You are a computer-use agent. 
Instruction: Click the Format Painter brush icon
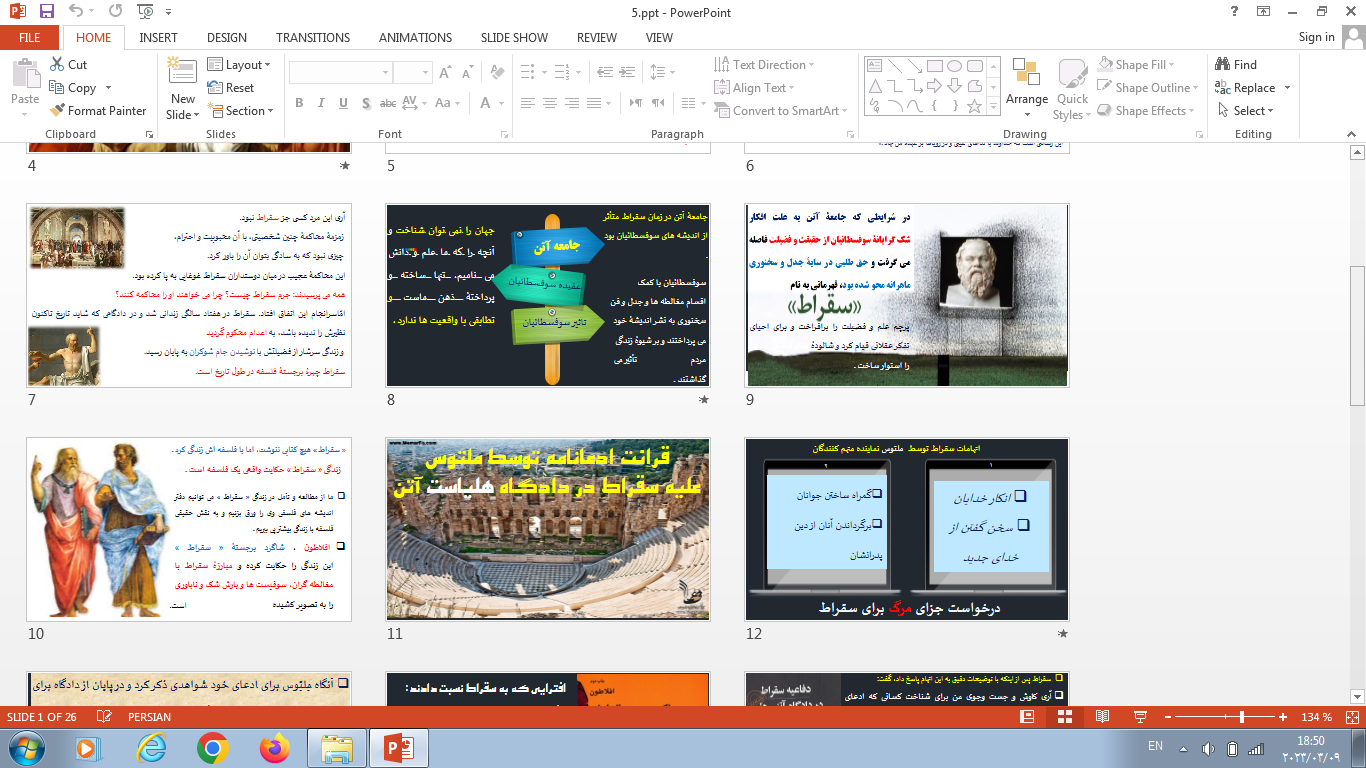pos(56,111)
